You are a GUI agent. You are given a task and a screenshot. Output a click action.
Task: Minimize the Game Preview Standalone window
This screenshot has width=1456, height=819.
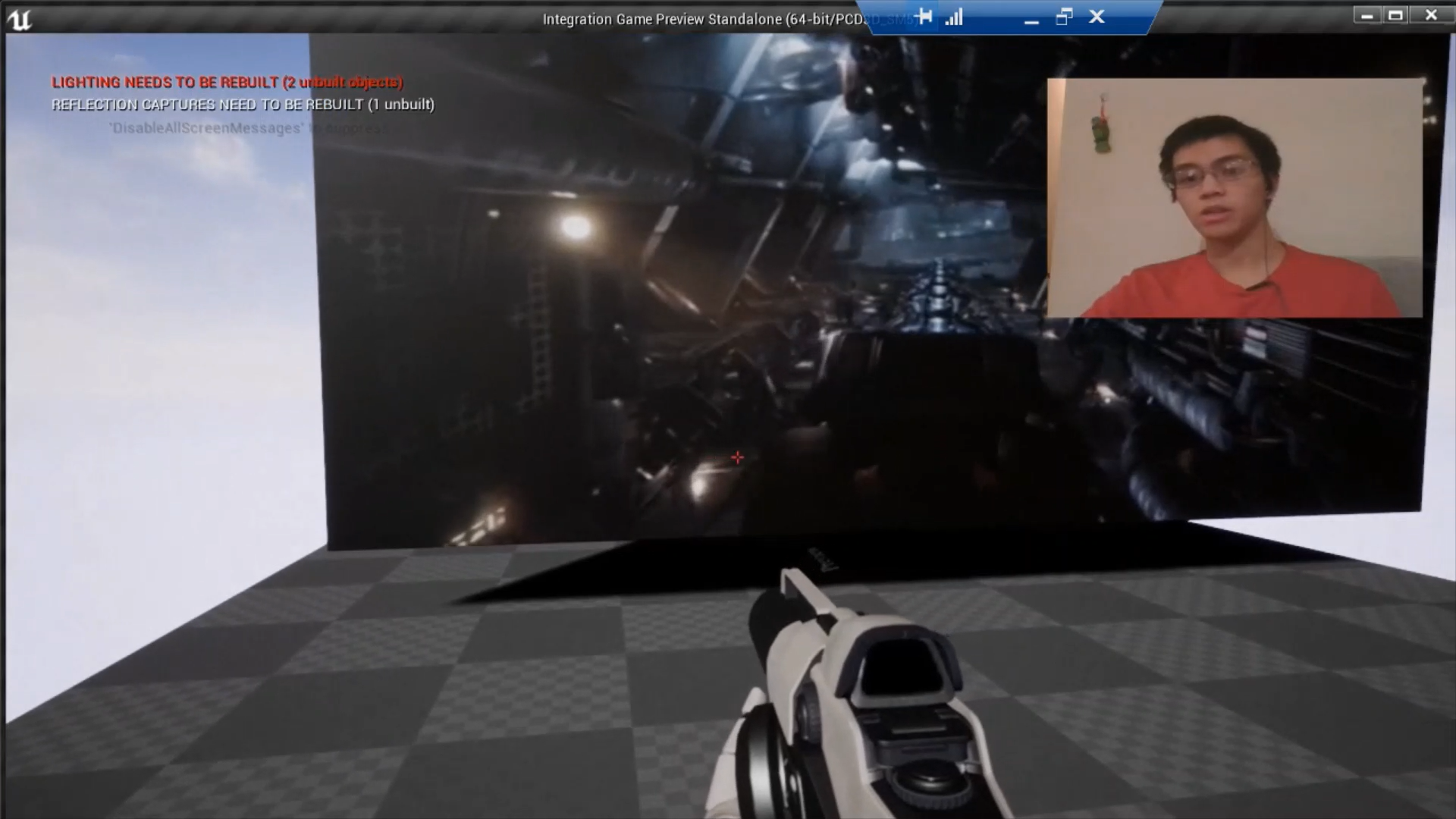coord(1367,15)
